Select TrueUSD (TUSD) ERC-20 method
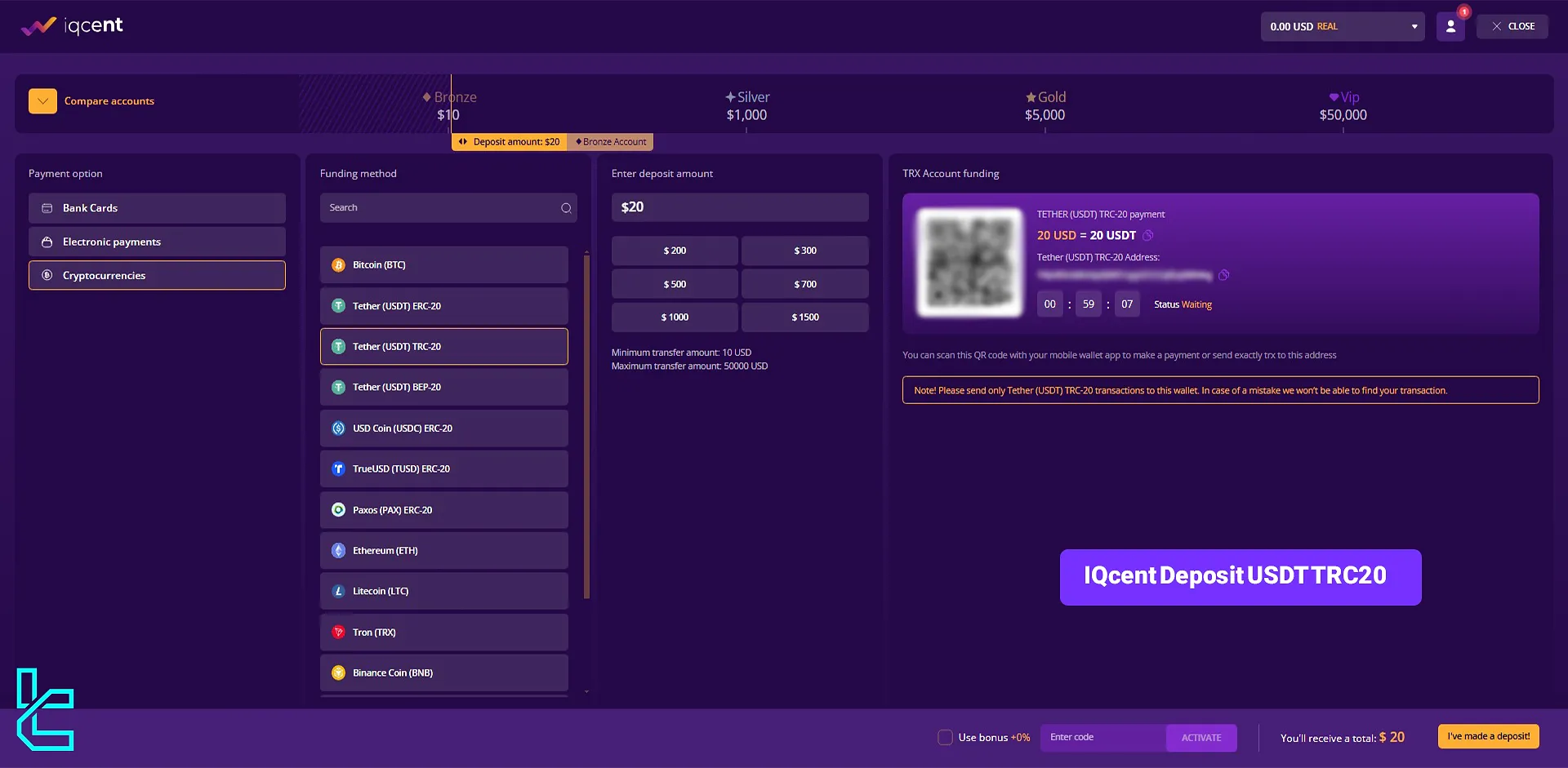The width and height of the screenshot is (1568, 768). (444, 468)
